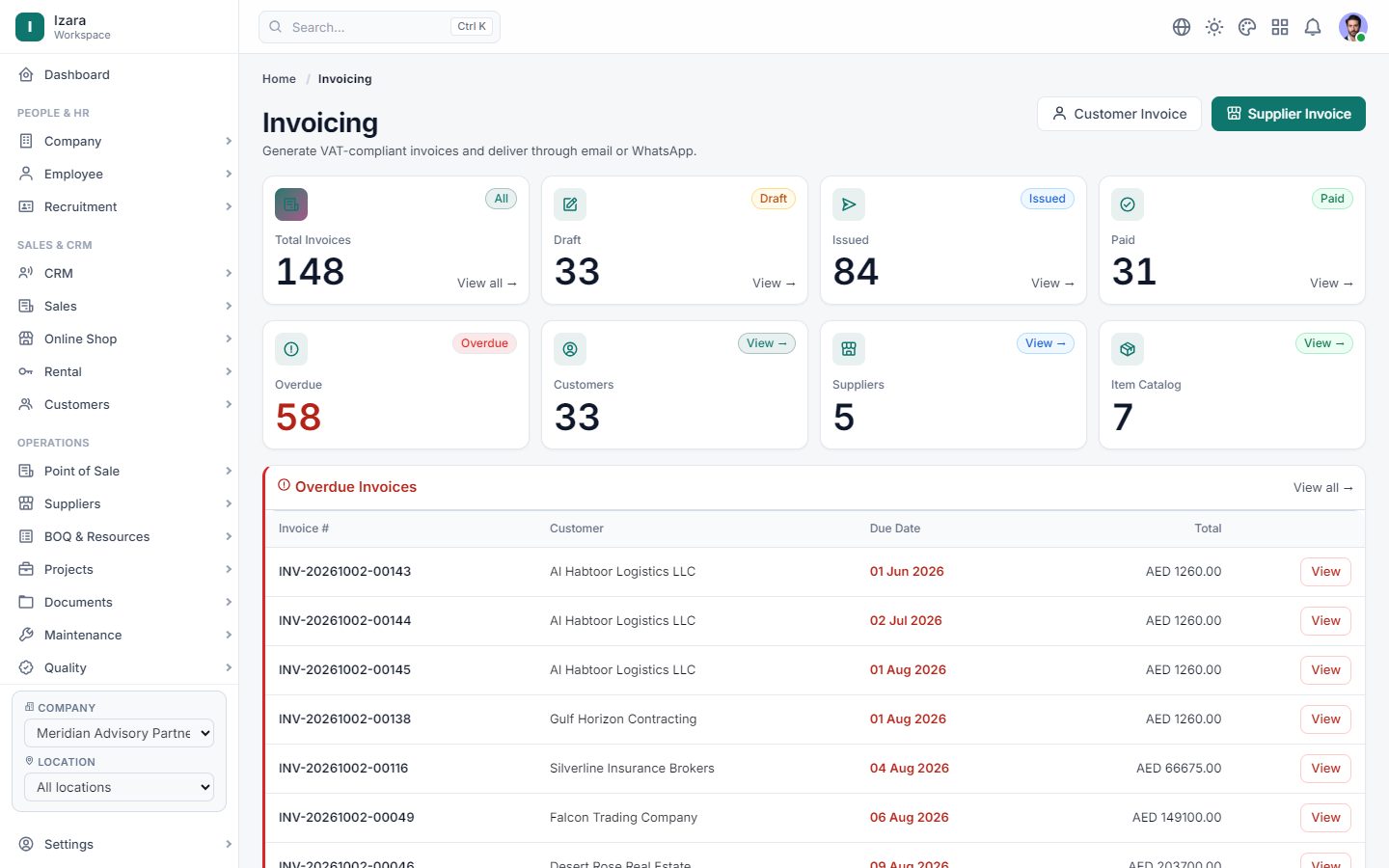
Task: Open notifications bell icon
Action: pos(1313,27)
